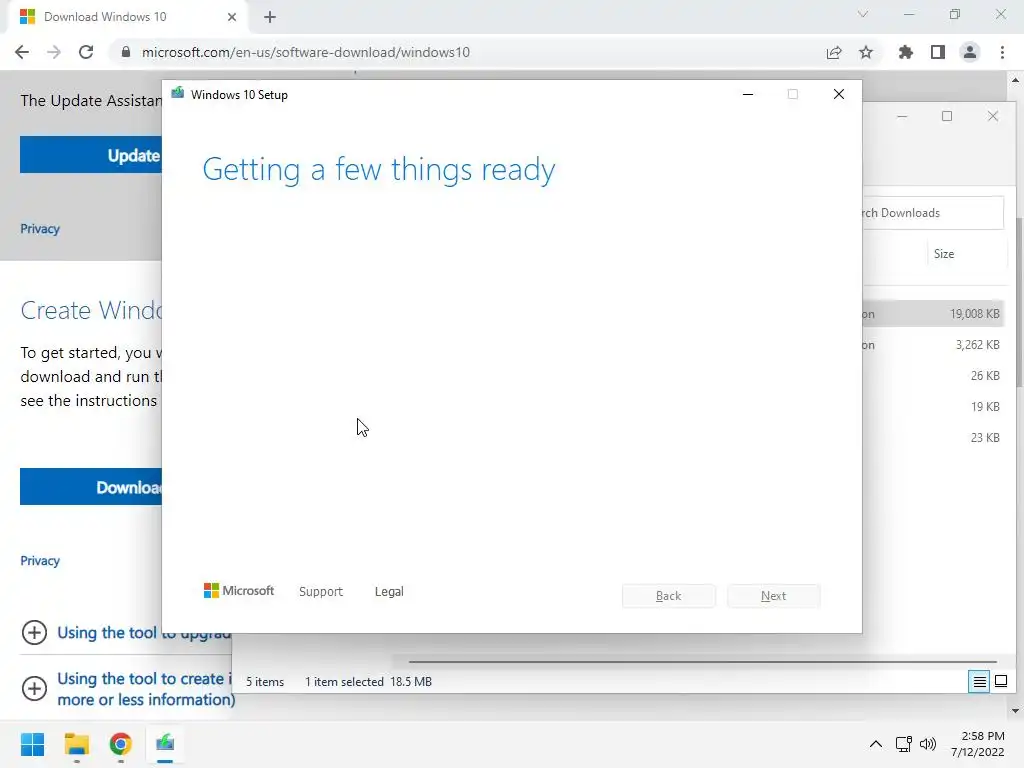Show hidden system tray icons
This screenshot has width=1024, height=768.
coord(876,744)
